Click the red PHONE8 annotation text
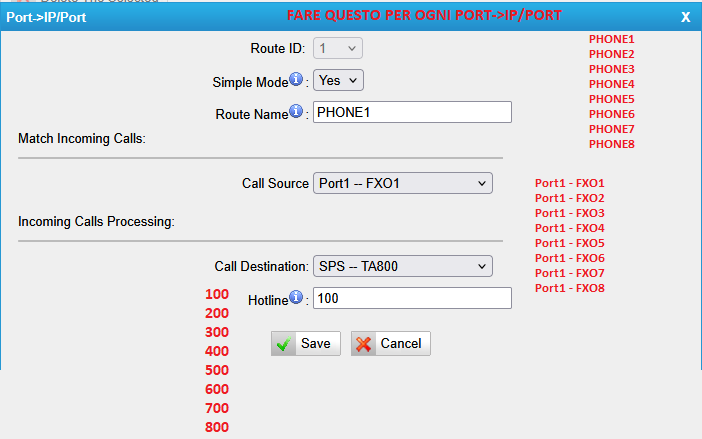 click(x=612, y=144)
